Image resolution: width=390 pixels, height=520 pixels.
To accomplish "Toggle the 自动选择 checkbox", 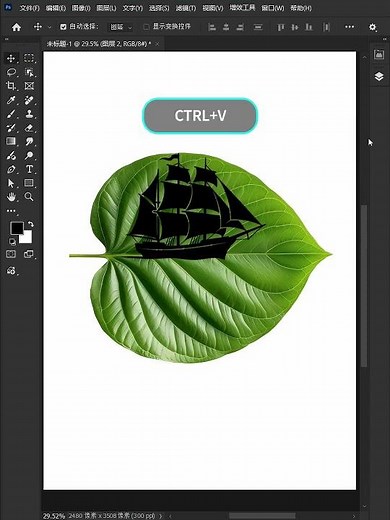I will coord(63,27).
